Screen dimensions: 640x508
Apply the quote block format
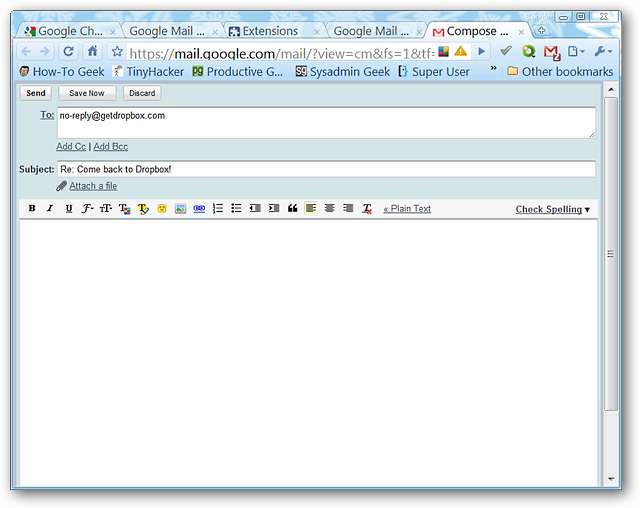click(292, 209)
